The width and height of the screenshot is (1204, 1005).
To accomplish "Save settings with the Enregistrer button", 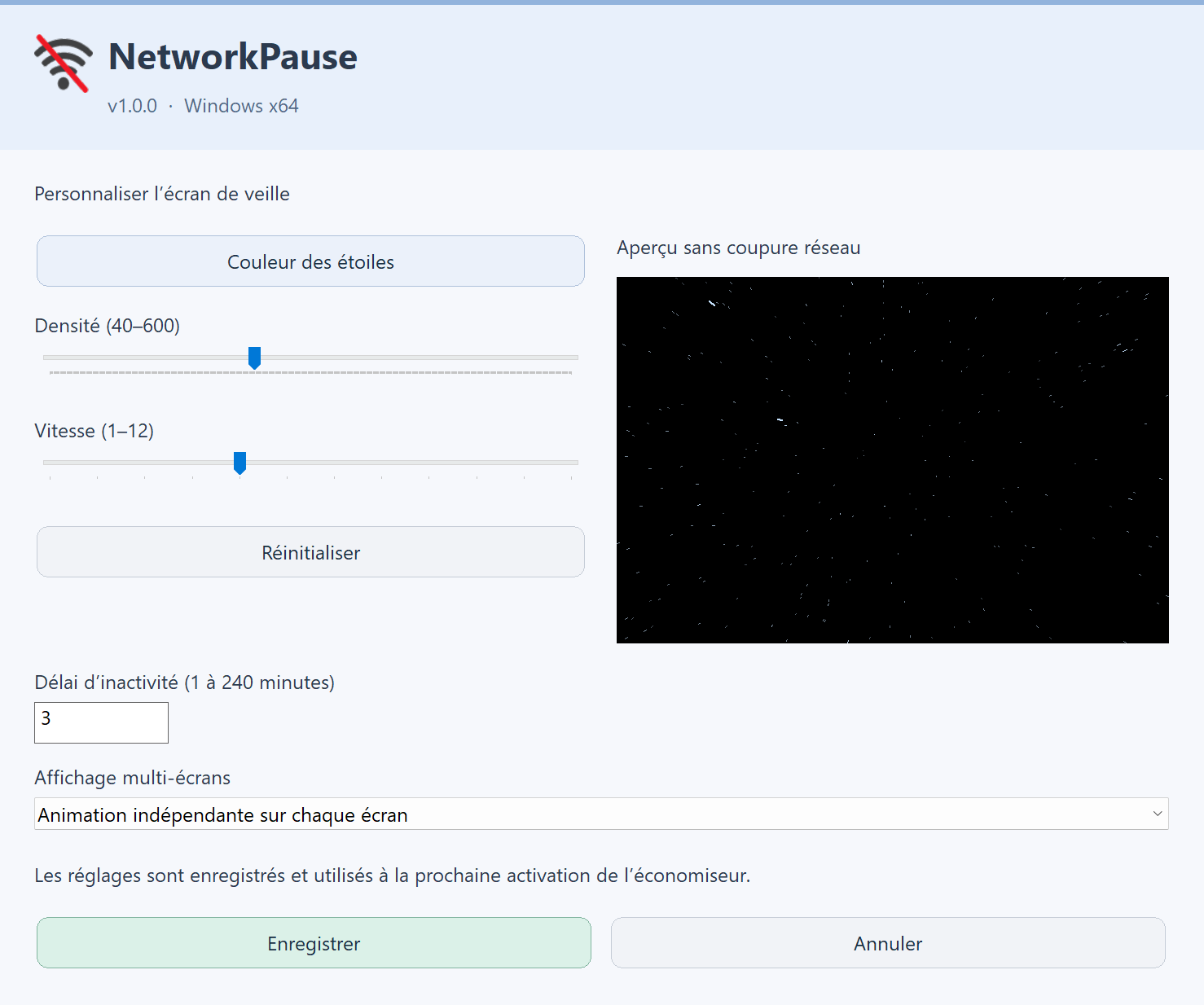I will (x=314, y=943).
